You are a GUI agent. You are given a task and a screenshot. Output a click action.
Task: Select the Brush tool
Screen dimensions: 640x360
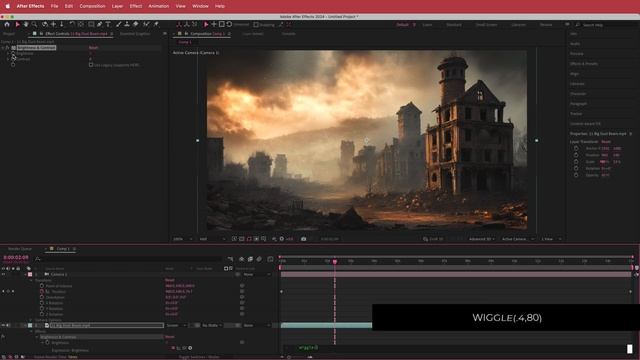click(118, 24)
